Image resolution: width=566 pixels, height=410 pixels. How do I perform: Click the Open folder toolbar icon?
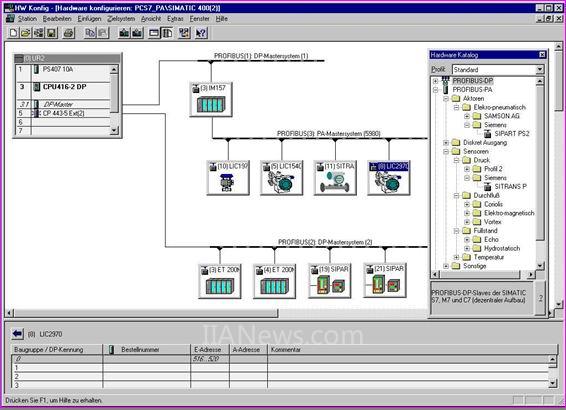point(26,33)
